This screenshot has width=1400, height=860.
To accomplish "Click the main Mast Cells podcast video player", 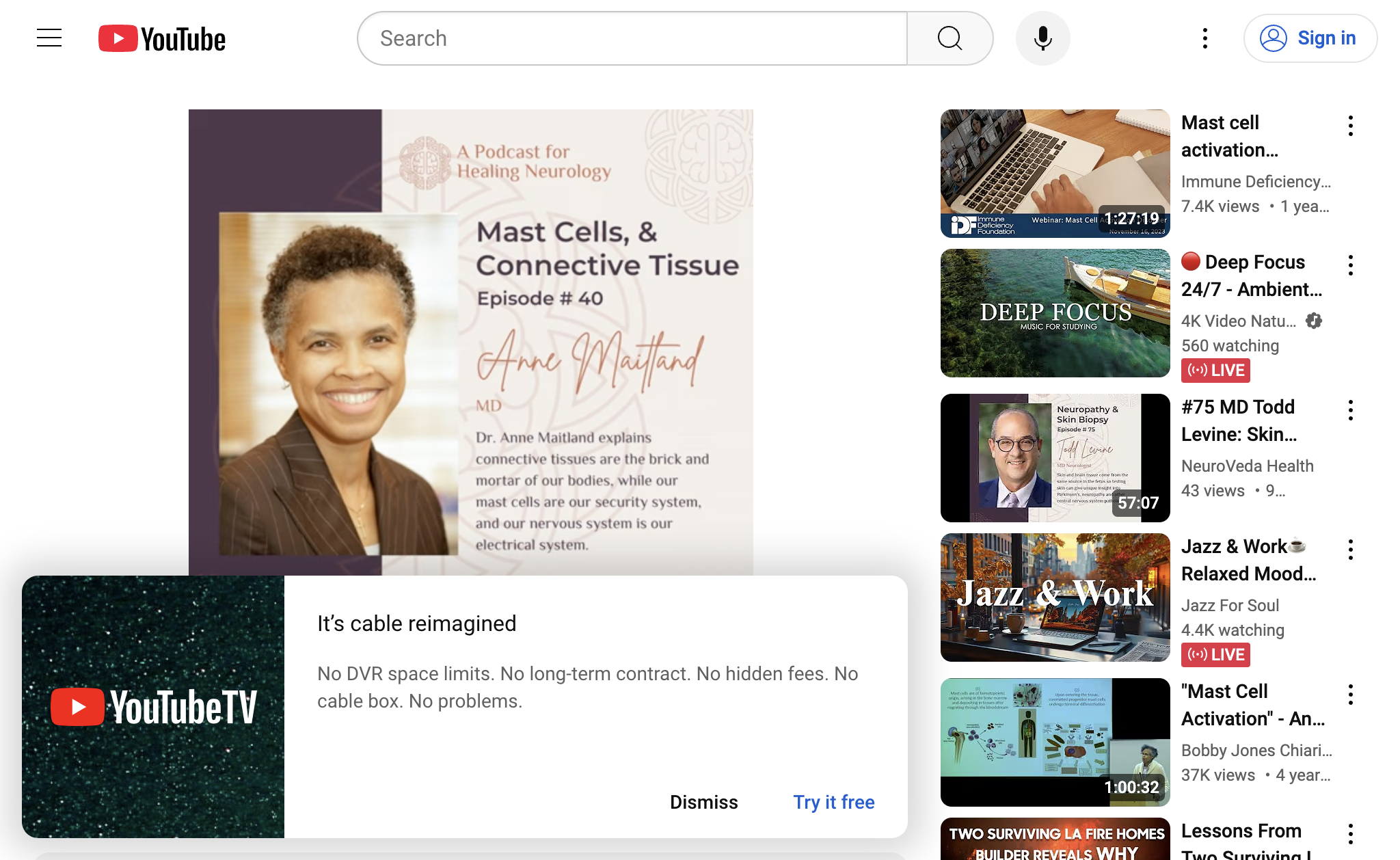I will pos(471,342).
